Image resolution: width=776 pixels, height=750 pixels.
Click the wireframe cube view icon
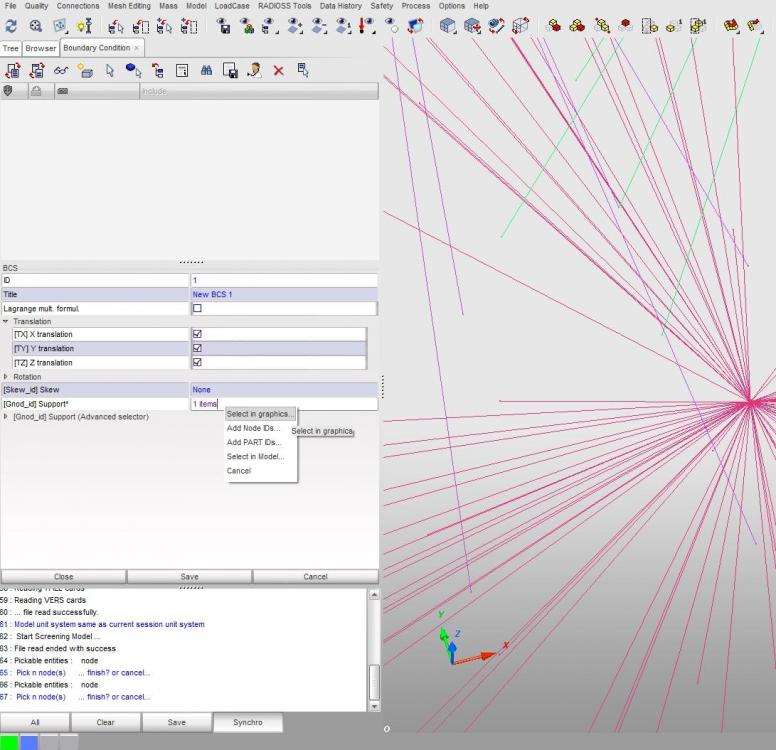tap(521, 26)
